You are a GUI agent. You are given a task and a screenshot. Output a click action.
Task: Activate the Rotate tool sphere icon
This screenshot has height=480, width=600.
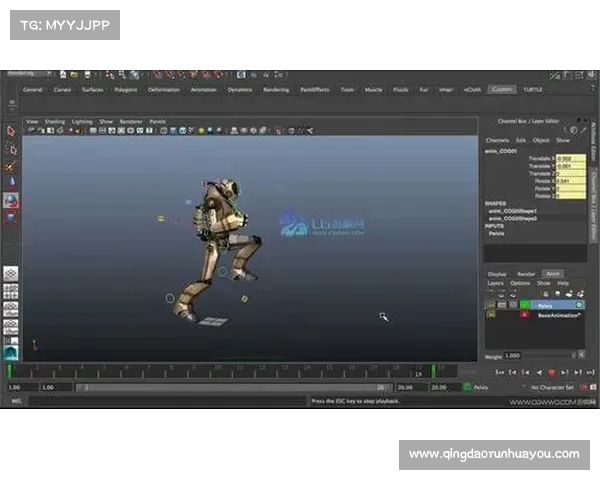pyautogui.click(x=11, y=200)
